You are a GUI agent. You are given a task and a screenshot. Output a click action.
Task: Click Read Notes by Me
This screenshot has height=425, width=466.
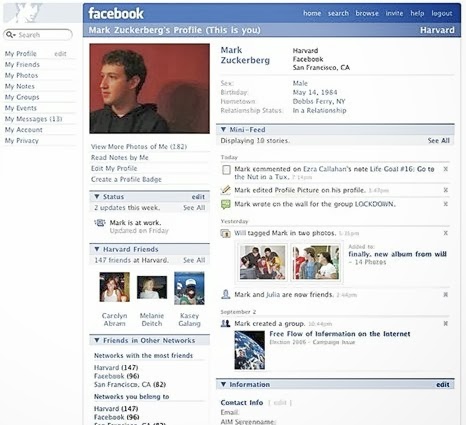pos(120,157)
